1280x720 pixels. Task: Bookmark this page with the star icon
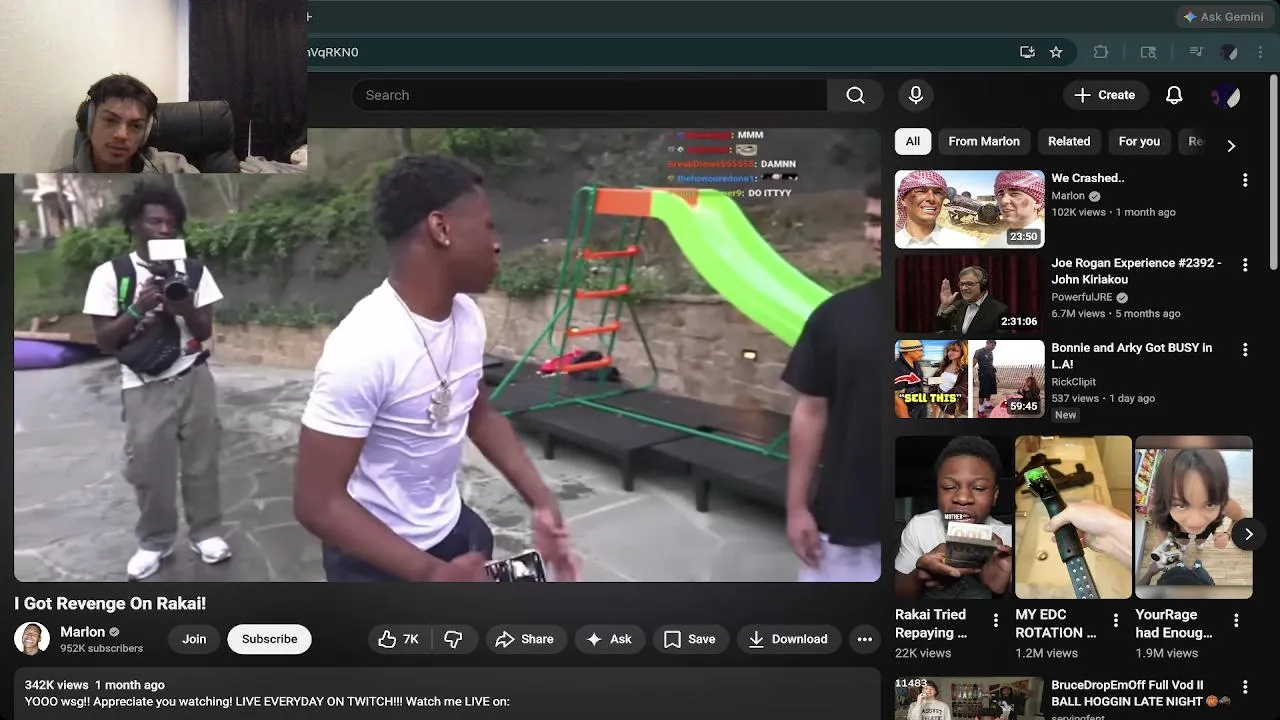click(x=1056, y=52)
